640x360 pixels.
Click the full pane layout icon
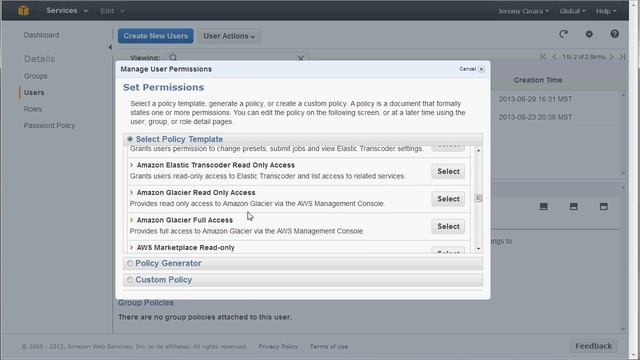[x=604, y=207]
